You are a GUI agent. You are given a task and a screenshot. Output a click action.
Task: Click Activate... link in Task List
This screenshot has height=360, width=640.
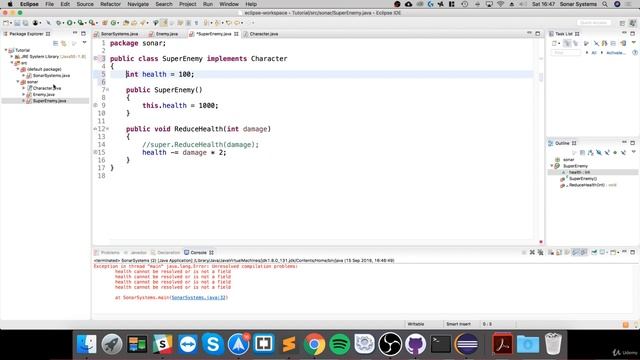(x=616, y=53)
